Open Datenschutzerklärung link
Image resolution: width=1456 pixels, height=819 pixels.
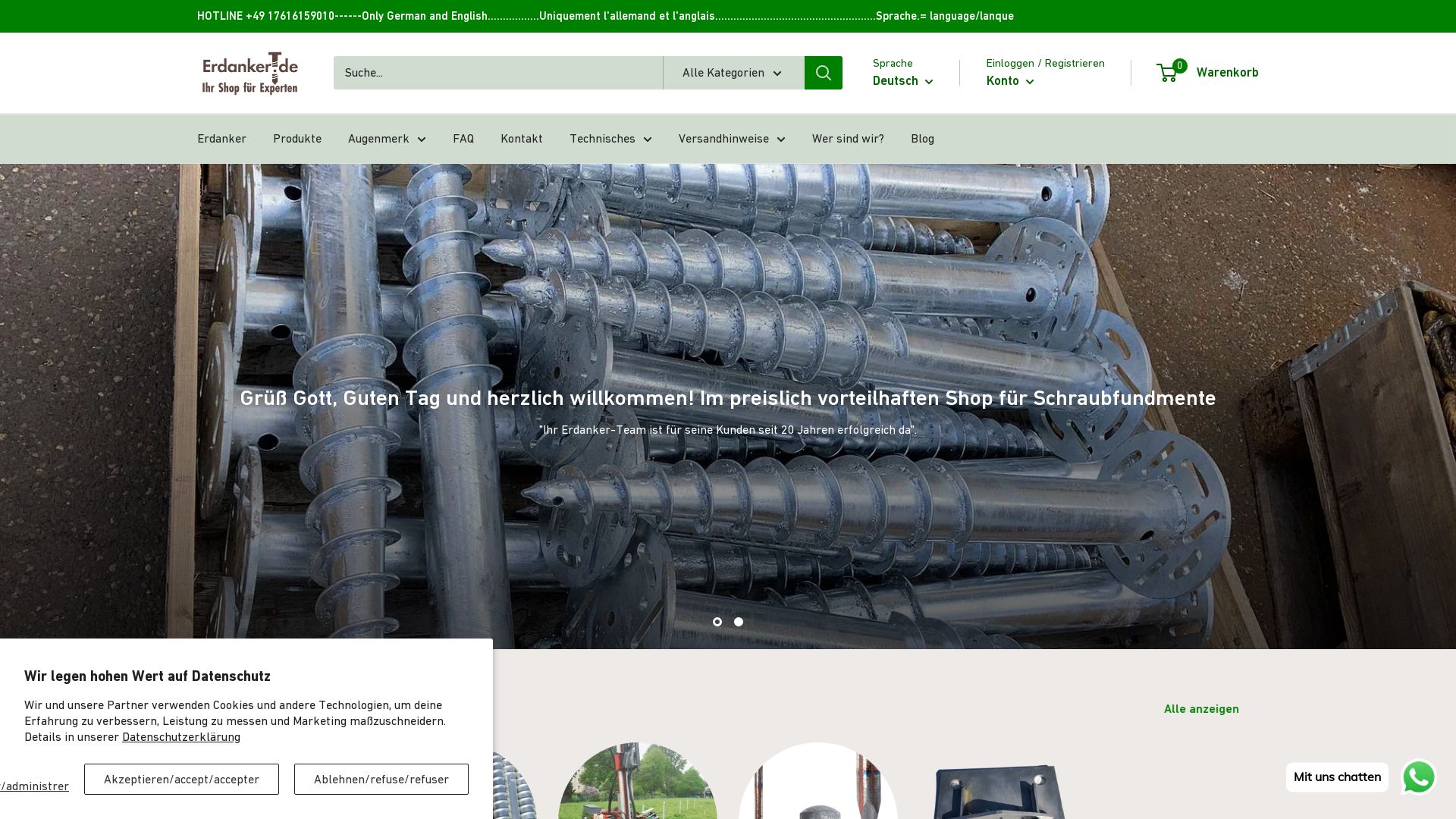181,737
